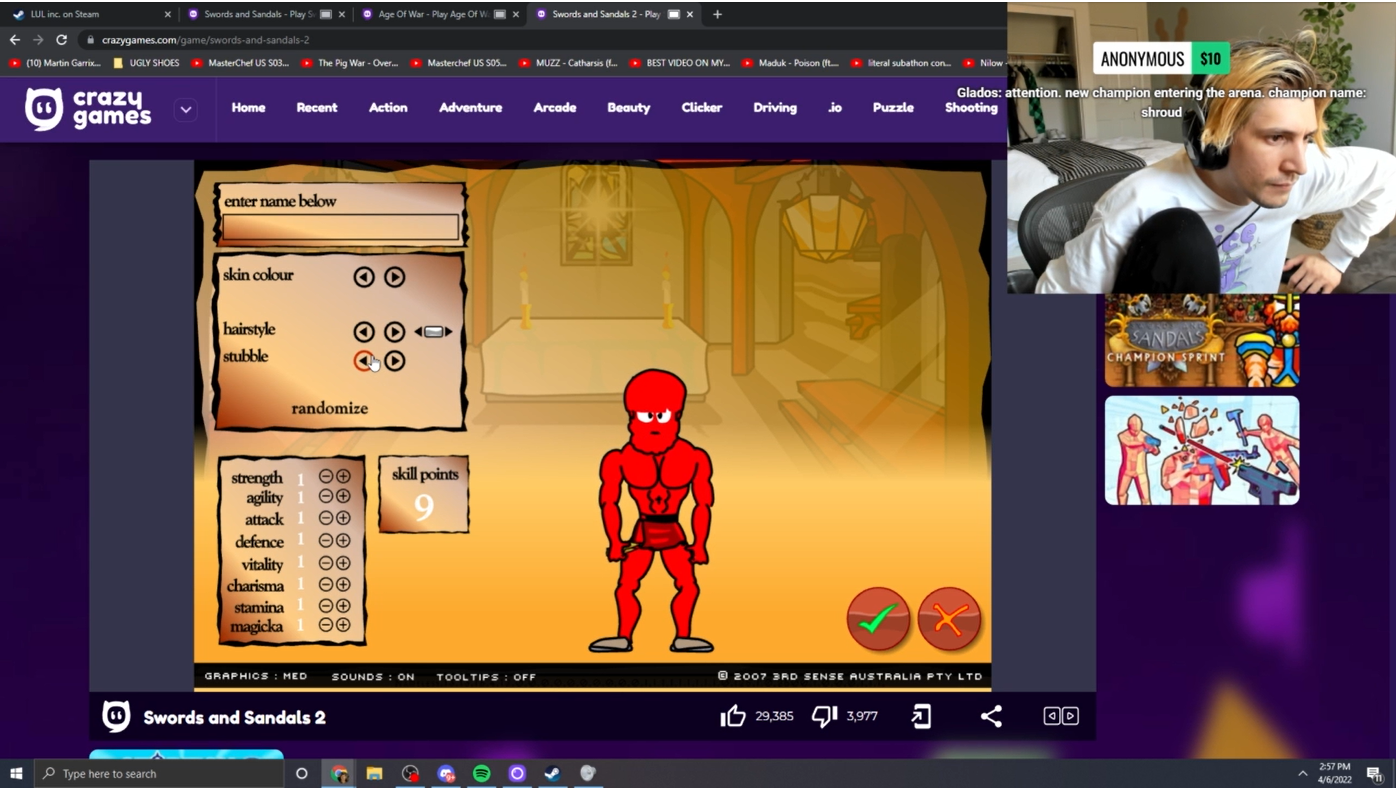The width and height of the screenshot is (1396, 788).
Task: Select next hairstyle arrow
Action: 395,332
